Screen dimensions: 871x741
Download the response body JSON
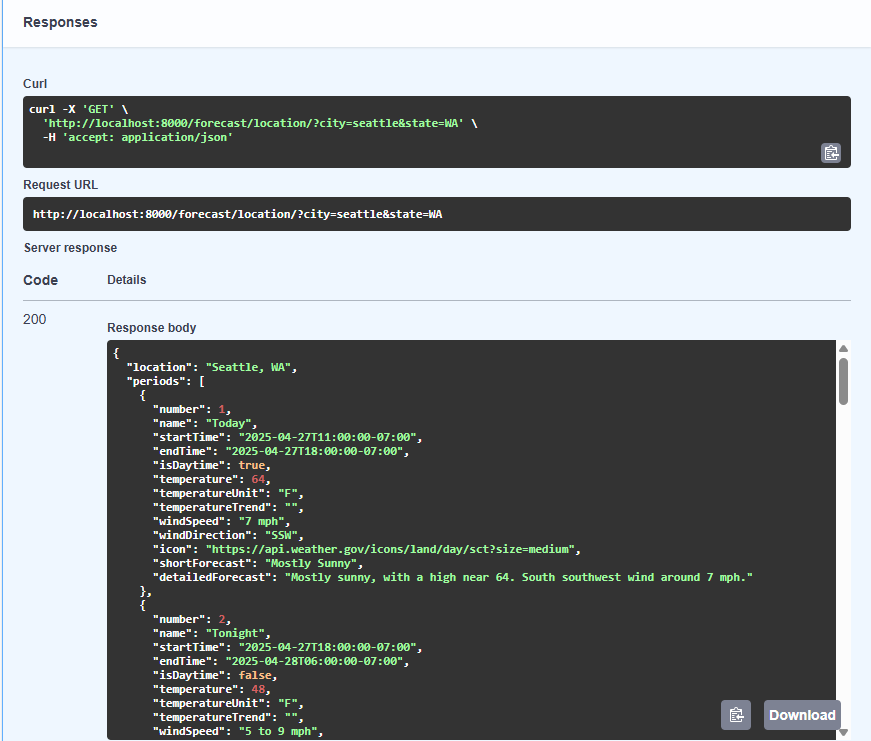click(802, 715)
